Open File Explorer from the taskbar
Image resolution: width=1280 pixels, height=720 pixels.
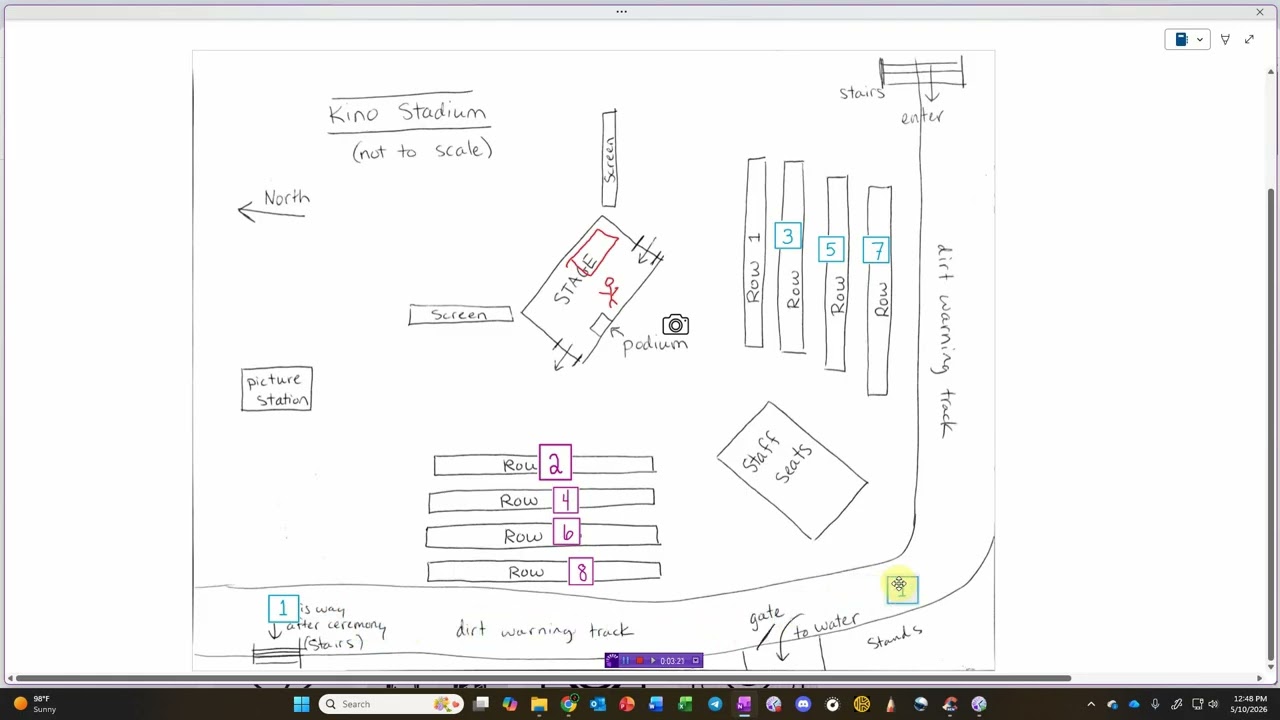pos(539,704)
